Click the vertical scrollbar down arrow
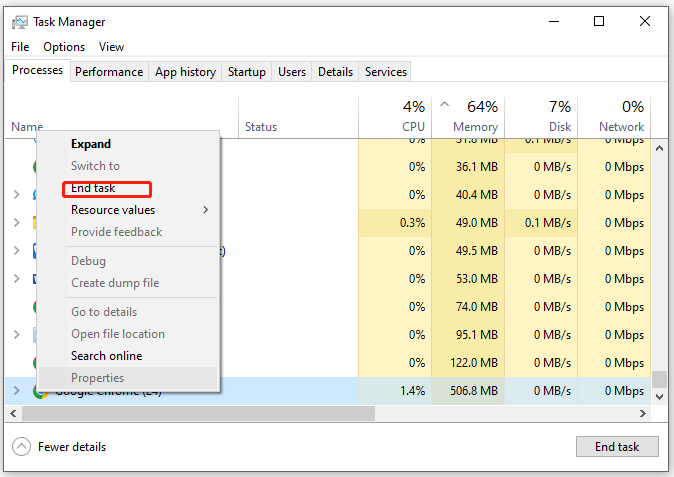674x477 pixels. [660, 397]
